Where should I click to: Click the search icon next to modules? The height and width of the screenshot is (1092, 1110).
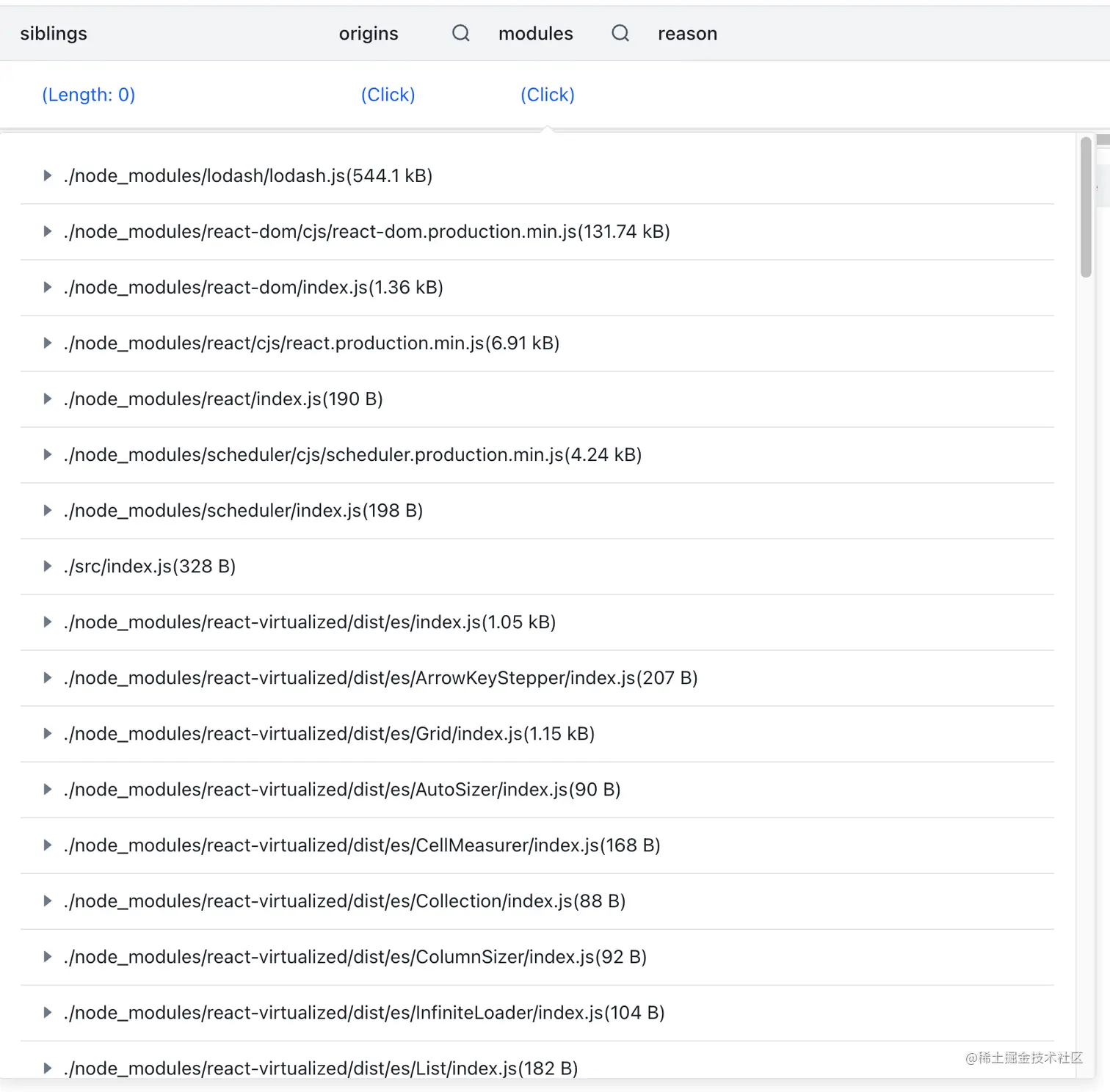click(x=620, y=33)
